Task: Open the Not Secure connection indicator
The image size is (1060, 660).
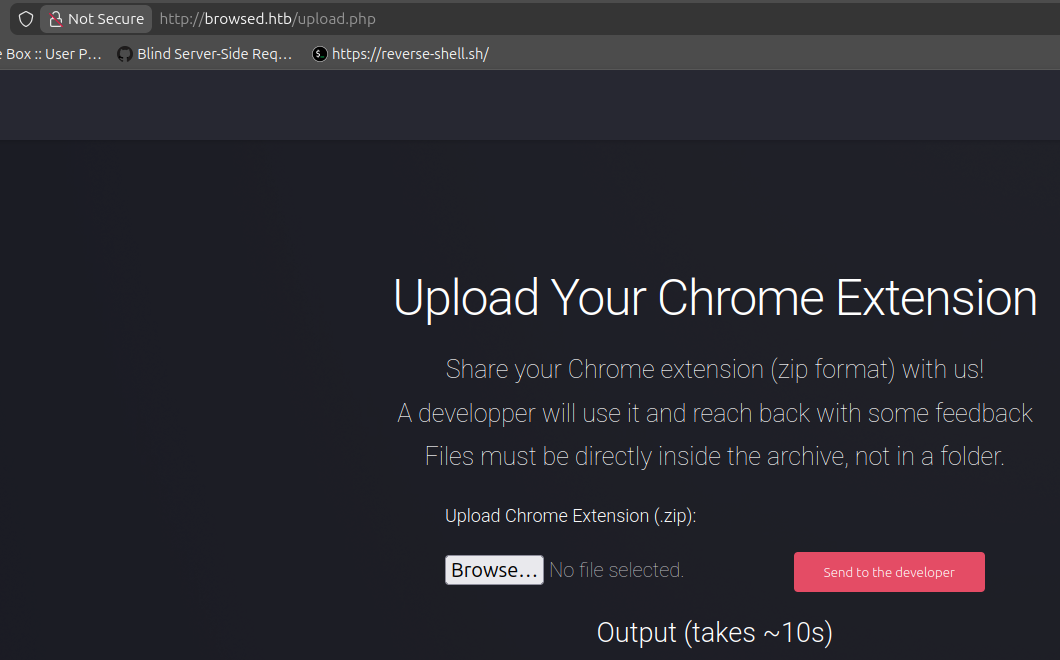Action: click(x=96, y=19)
